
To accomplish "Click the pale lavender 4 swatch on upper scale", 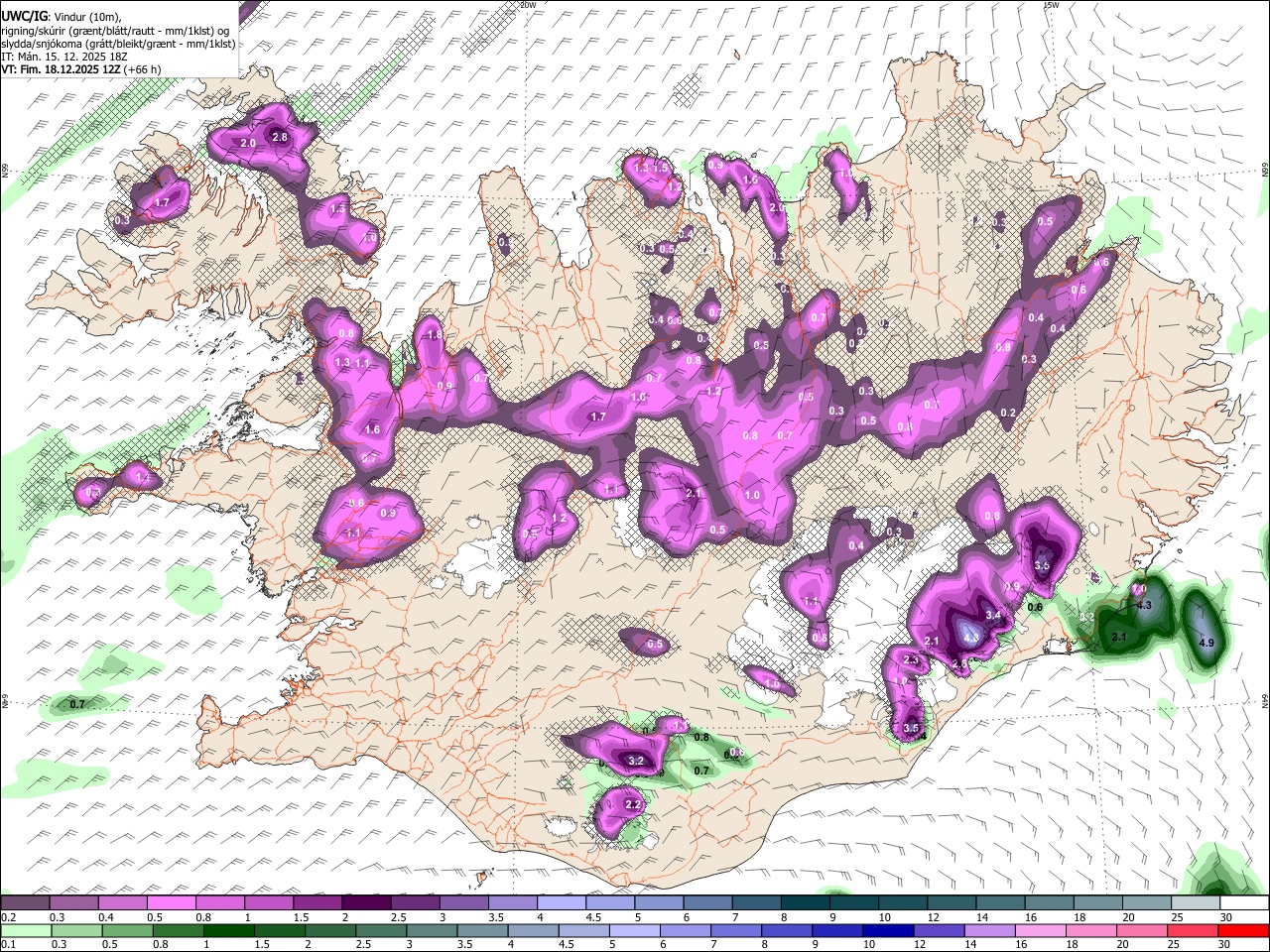I will [x=560, y=903].
